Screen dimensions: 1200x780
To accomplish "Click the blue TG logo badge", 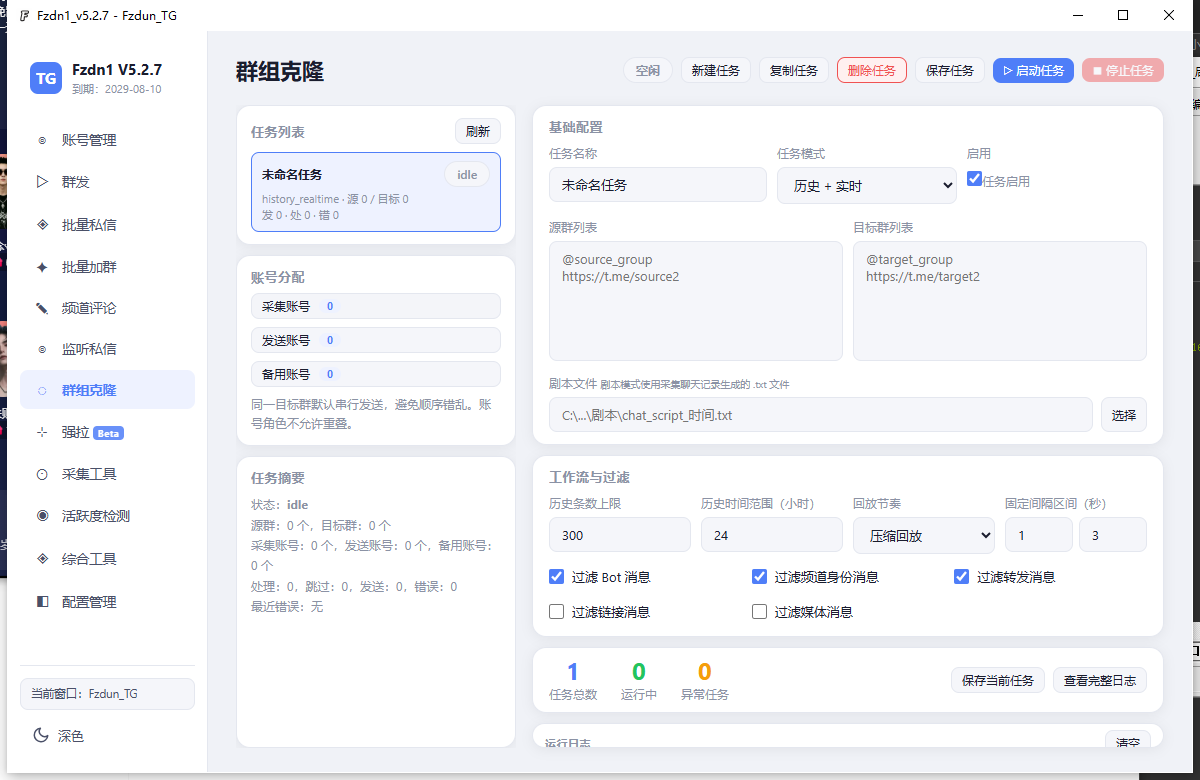I will [x=46, y=78].
